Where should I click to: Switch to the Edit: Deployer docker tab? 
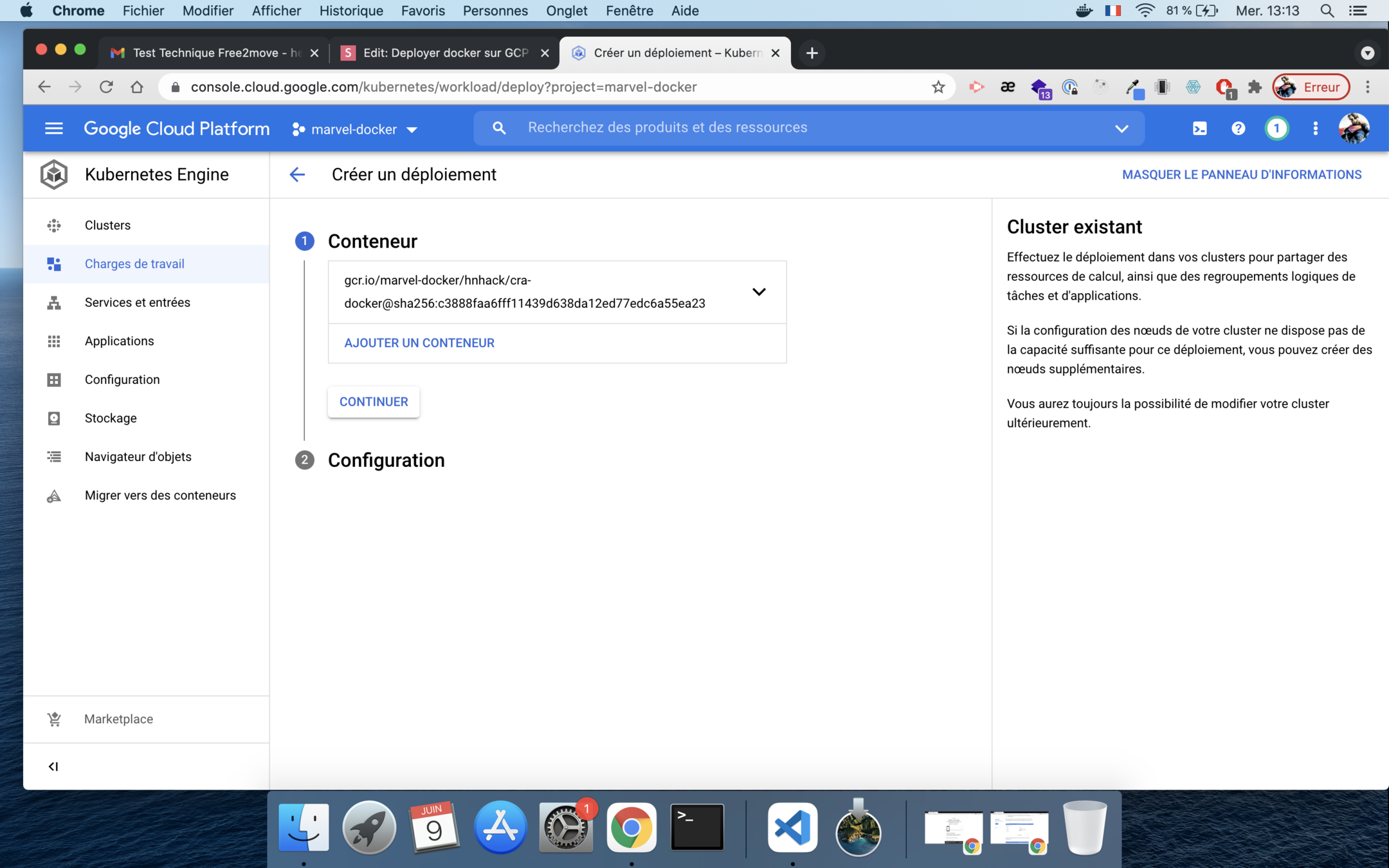coord(445,53)
